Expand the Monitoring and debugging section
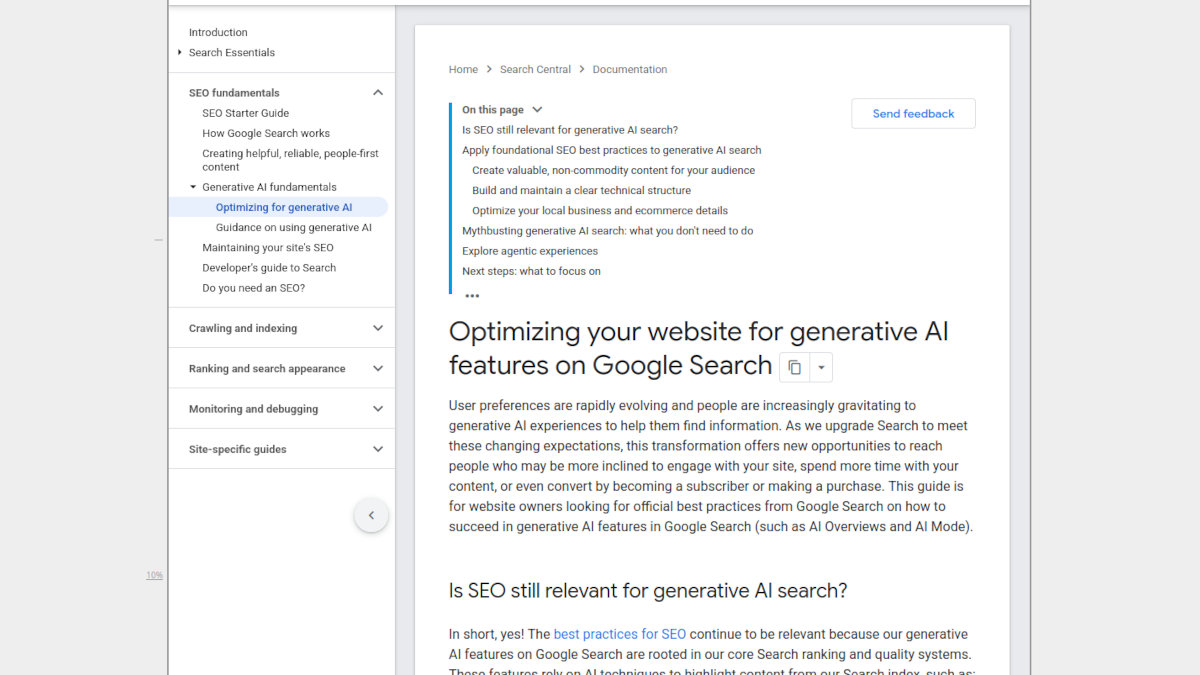Screen dimensions: 1200x675 [378, 409]
